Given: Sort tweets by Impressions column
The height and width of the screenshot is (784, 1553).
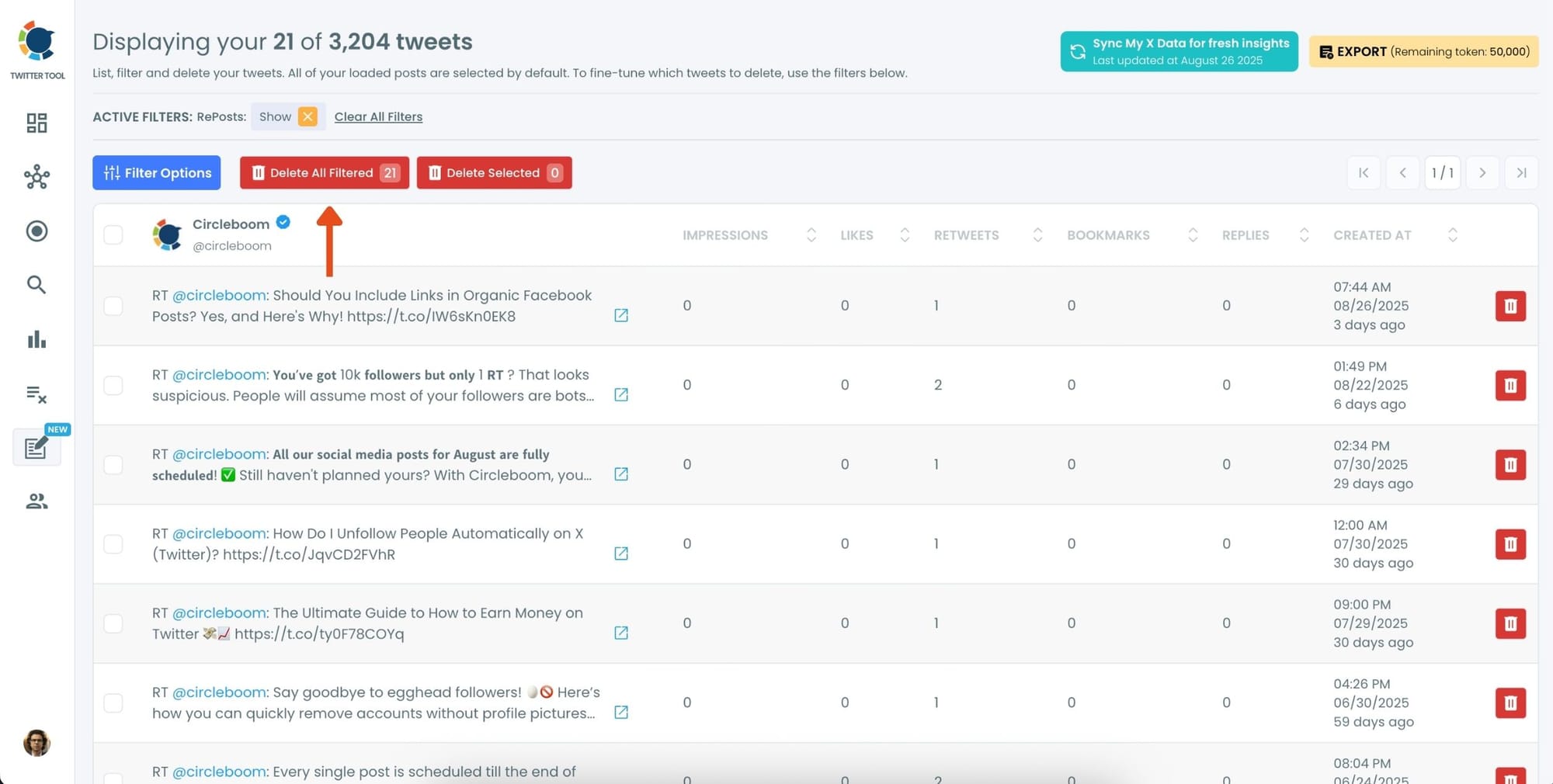Looking at the screenshot, I should click(x=811, y=234).
